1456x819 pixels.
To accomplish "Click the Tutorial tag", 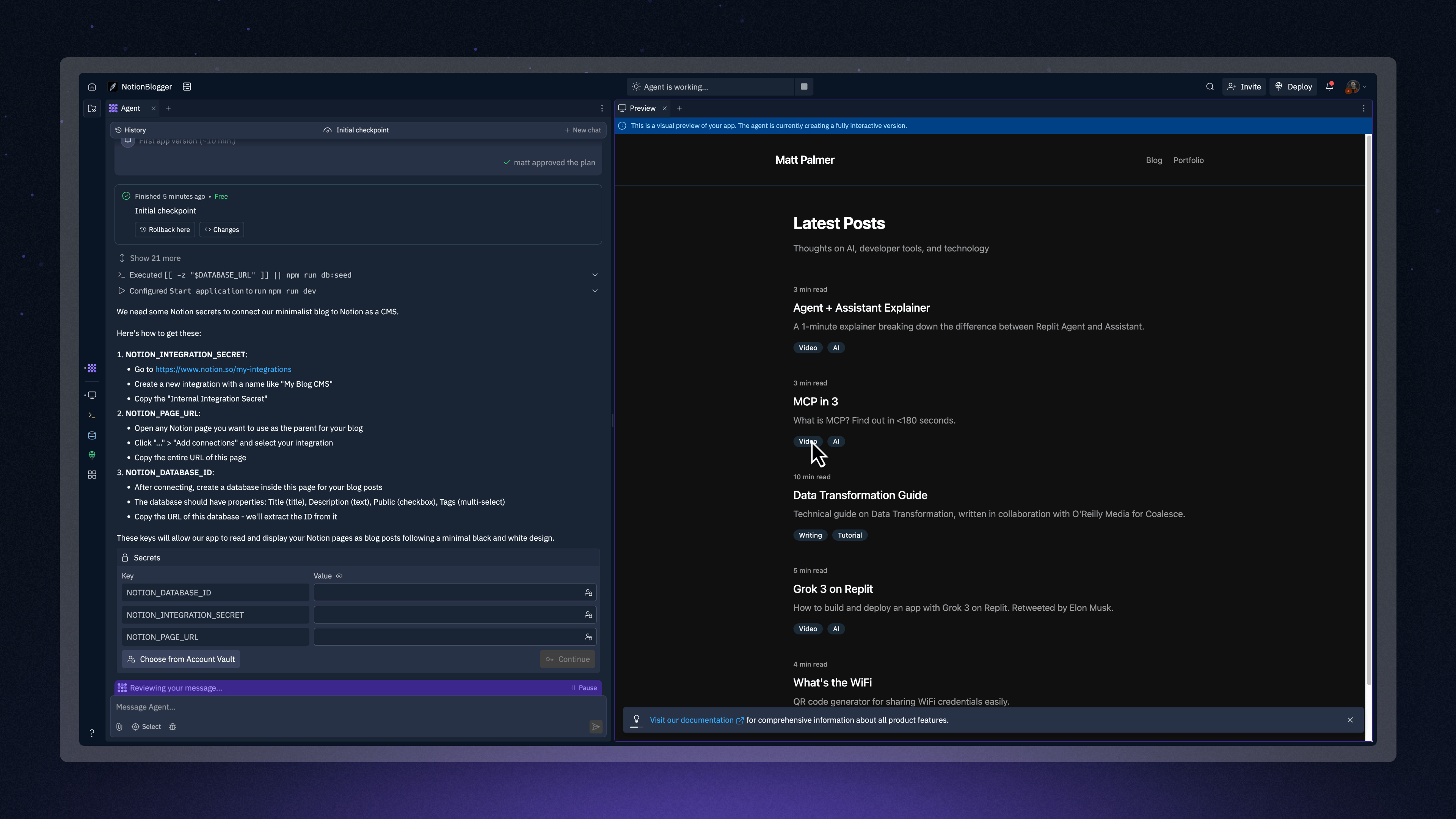I will click(849, 535).
